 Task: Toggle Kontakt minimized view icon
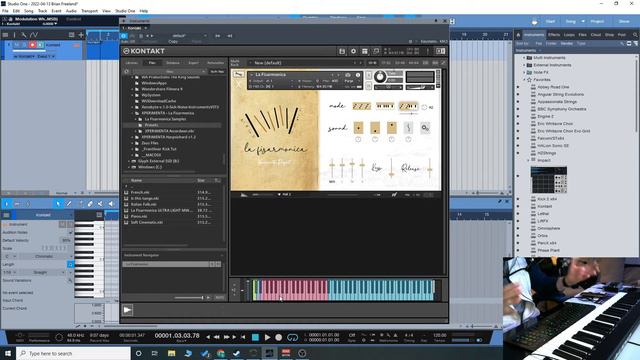coord(376,51)
